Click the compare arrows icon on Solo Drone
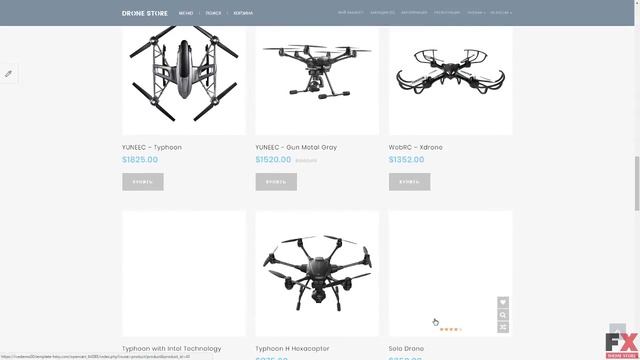640x360 pixels. (503, 327)
